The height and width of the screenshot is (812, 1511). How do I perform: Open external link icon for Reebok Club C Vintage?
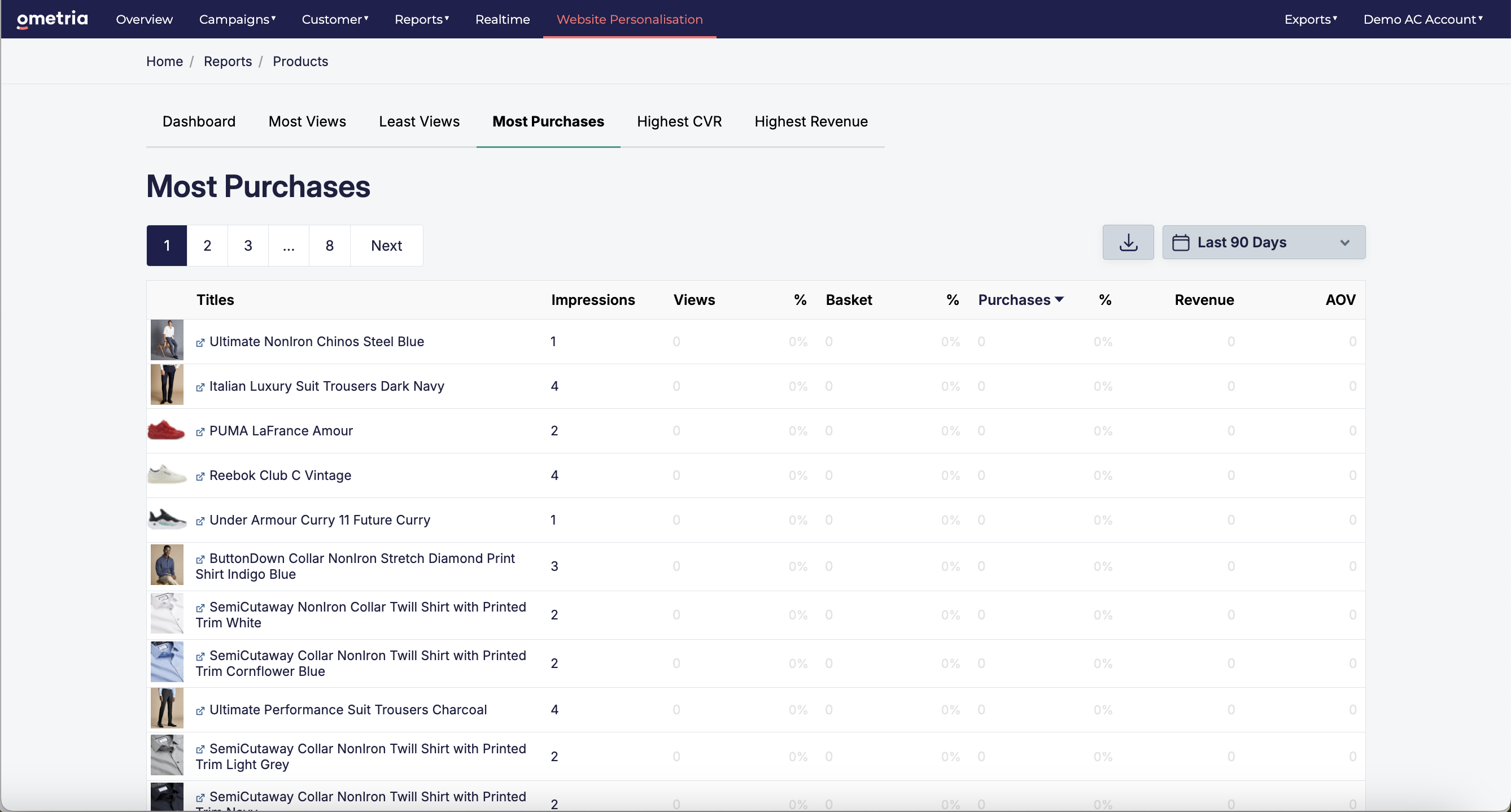[x=200, y=477]
